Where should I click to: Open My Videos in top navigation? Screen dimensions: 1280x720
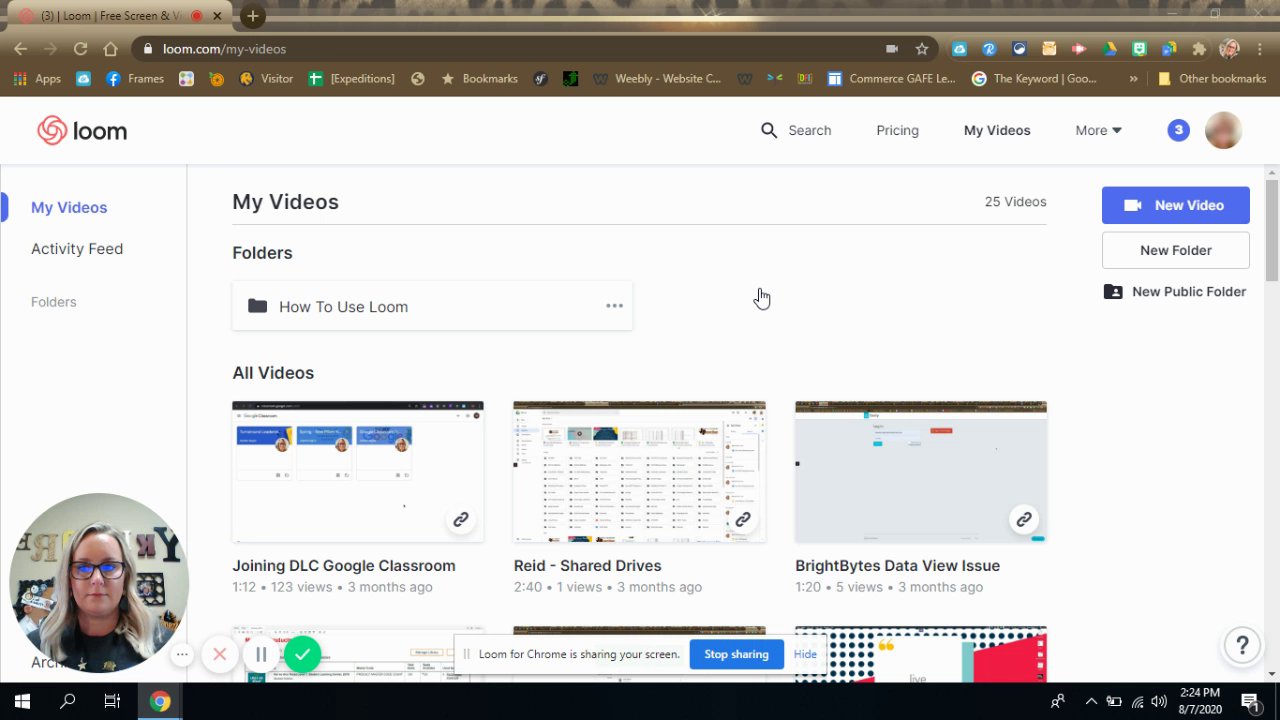997,130
